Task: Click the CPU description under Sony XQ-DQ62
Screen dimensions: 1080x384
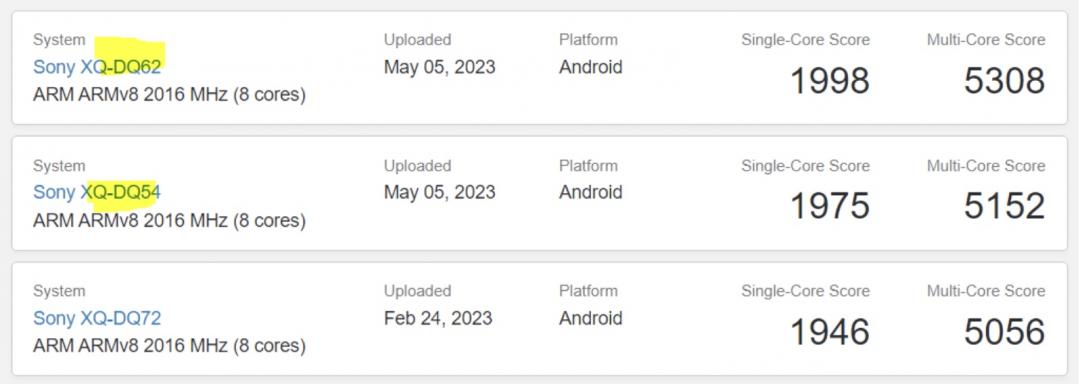Action: (x=169, y=95)
